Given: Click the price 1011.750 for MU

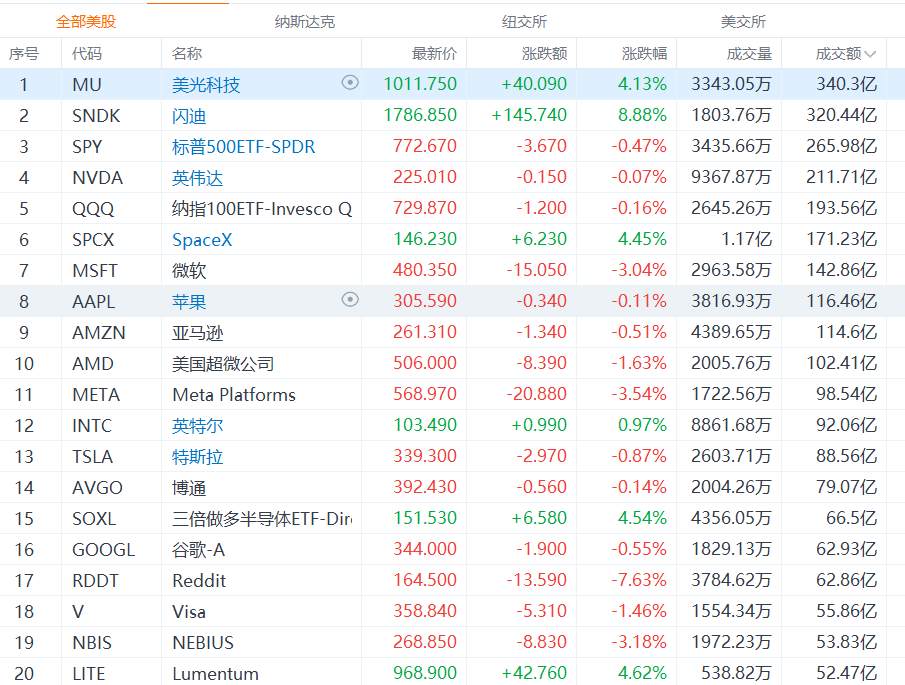Looking at the screenshot, I should coord(420,84).
